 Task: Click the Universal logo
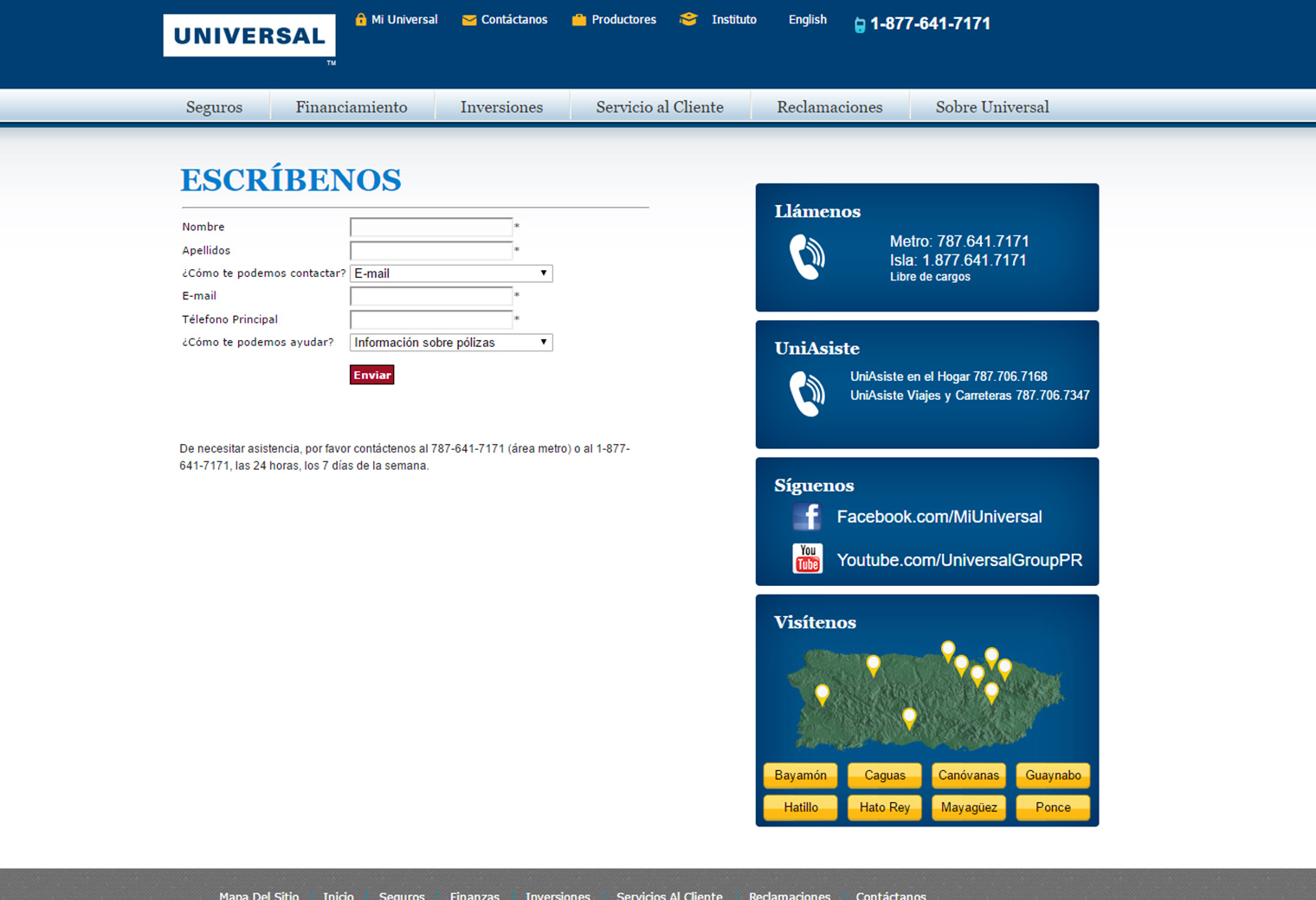point(249,36)
